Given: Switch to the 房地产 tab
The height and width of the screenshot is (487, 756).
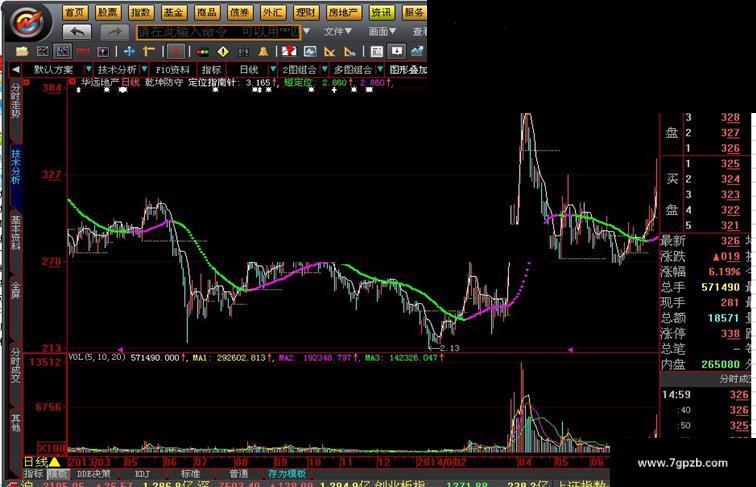Looking at the screenshot, I should click(x=344, y=12).
